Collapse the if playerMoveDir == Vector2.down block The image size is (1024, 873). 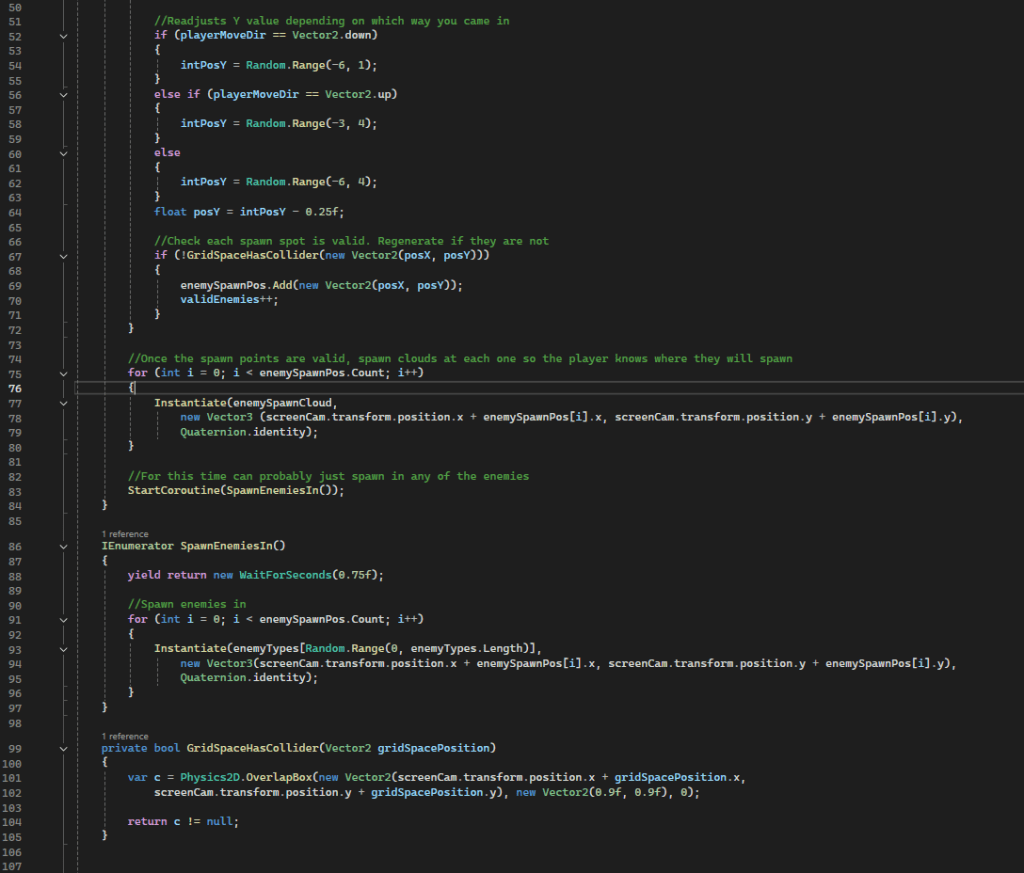pos(65,35)
